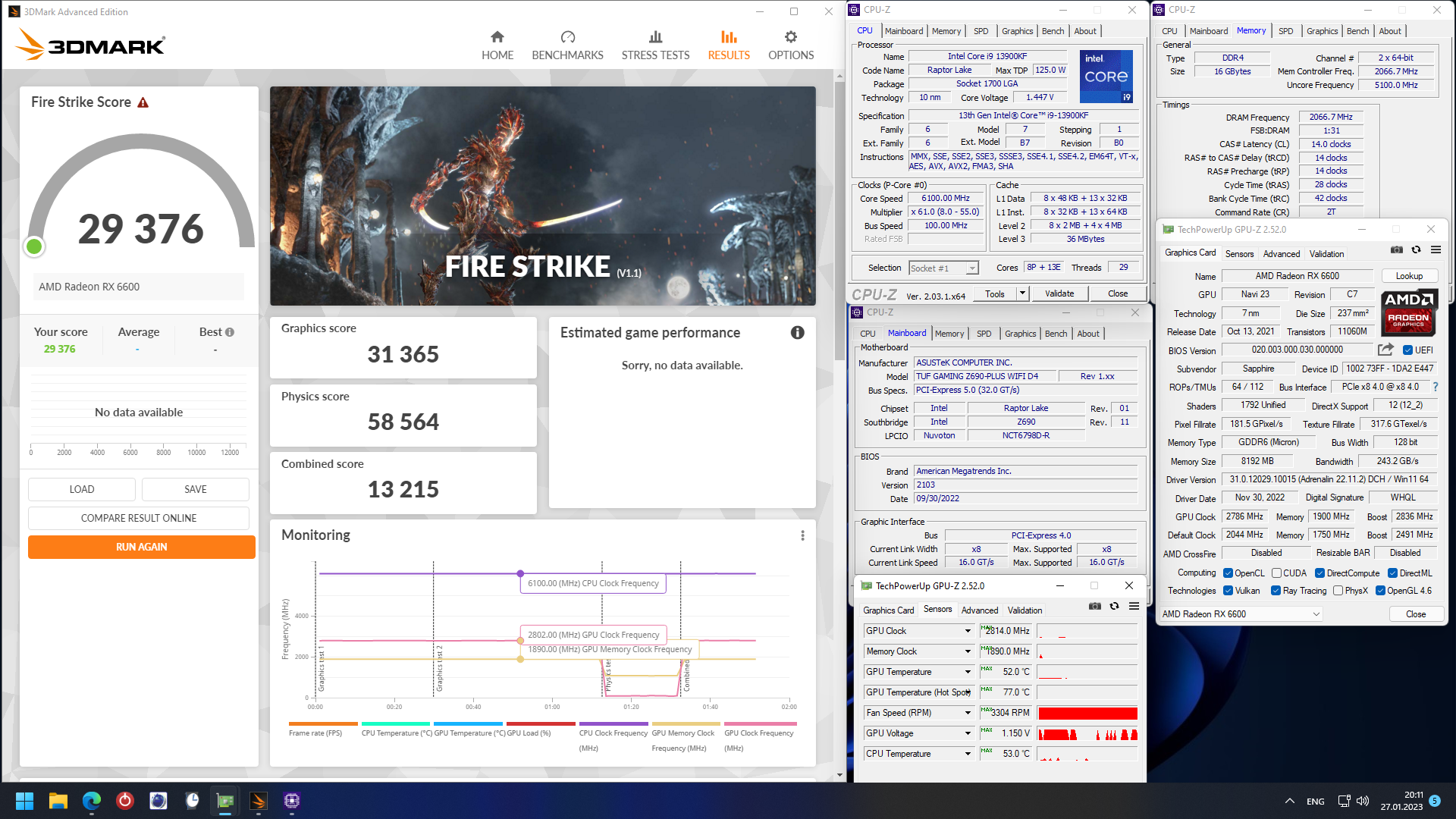Viewport: 1456px width, 819px height.
Task: Open 3DMark HOME icon
Action: click(x=497, y=36)
